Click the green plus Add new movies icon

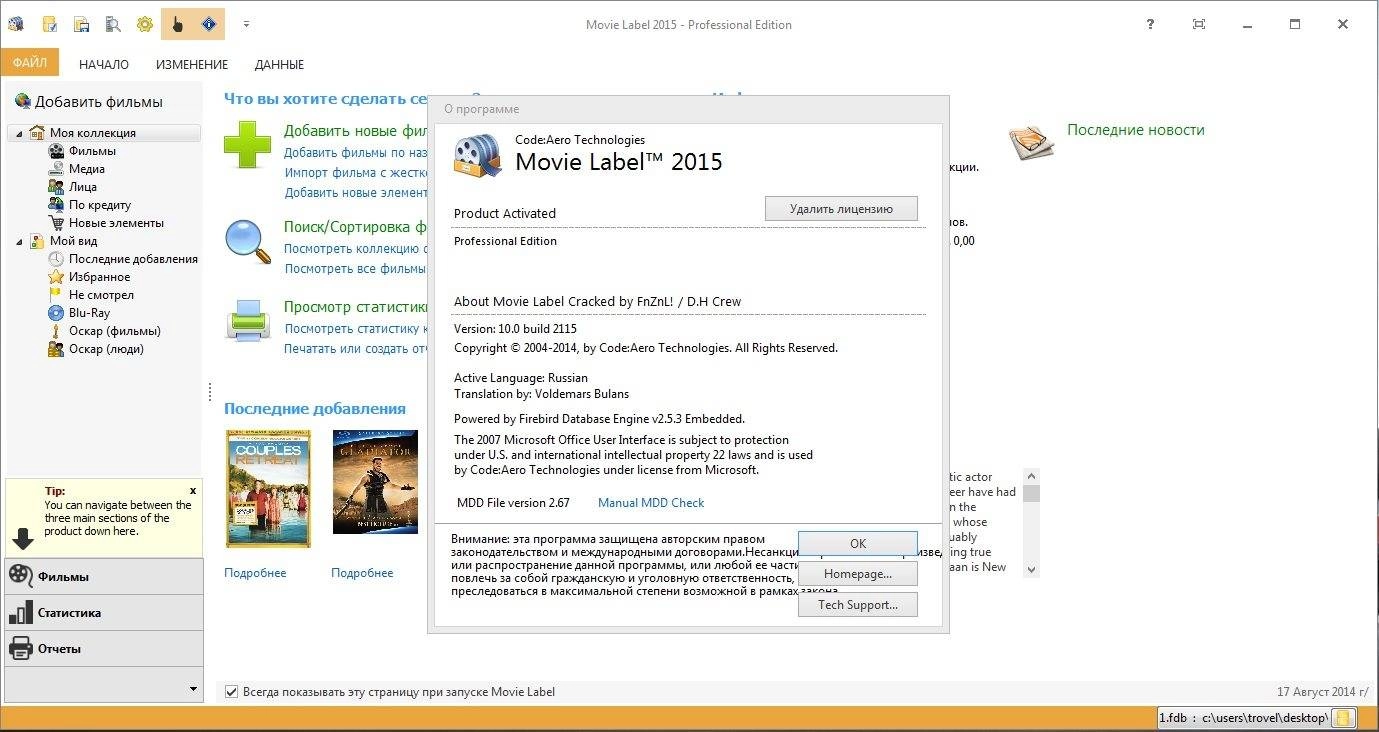click(x=247, y=145)
